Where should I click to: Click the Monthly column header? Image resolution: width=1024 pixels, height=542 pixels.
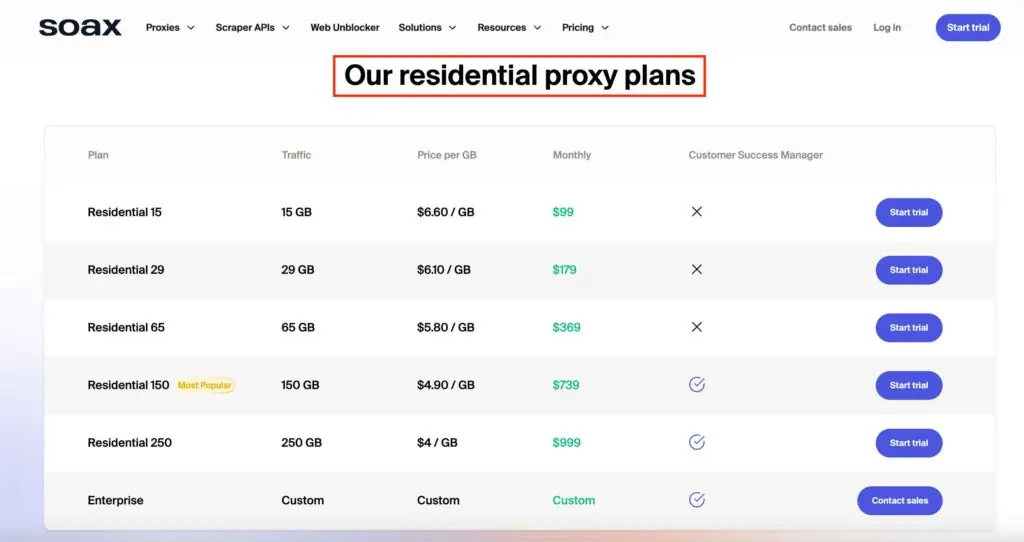571,155
